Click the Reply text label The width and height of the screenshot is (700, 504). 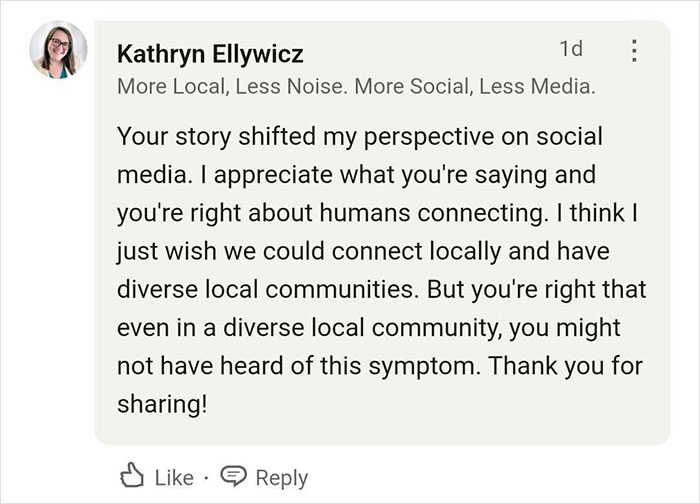(x=282, y=478)
